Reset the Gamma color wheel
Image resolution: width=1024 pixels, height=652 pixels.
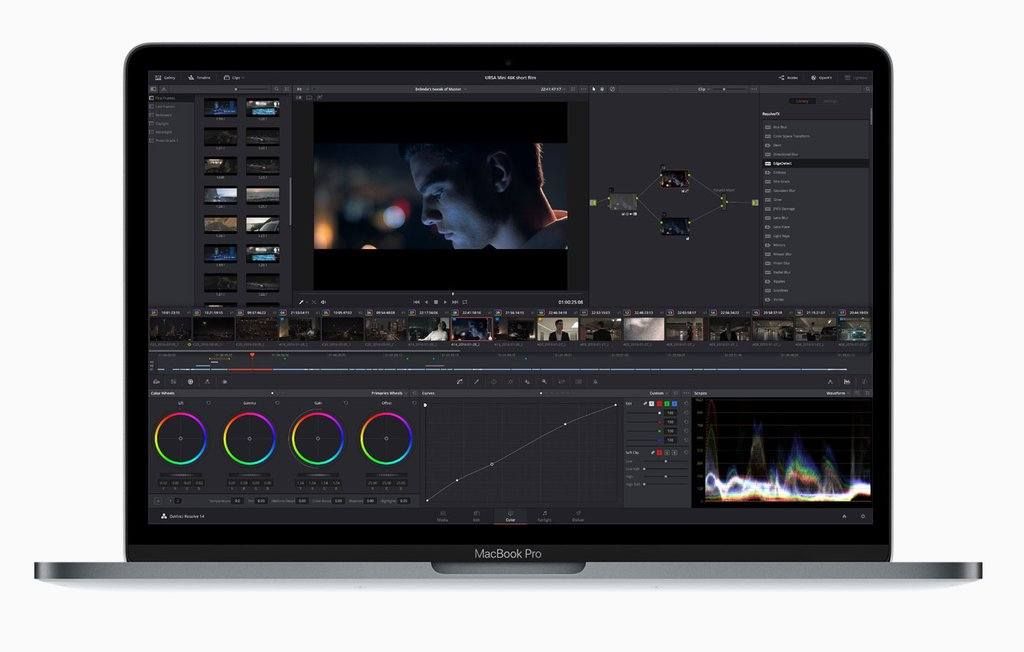click(277, 403)
